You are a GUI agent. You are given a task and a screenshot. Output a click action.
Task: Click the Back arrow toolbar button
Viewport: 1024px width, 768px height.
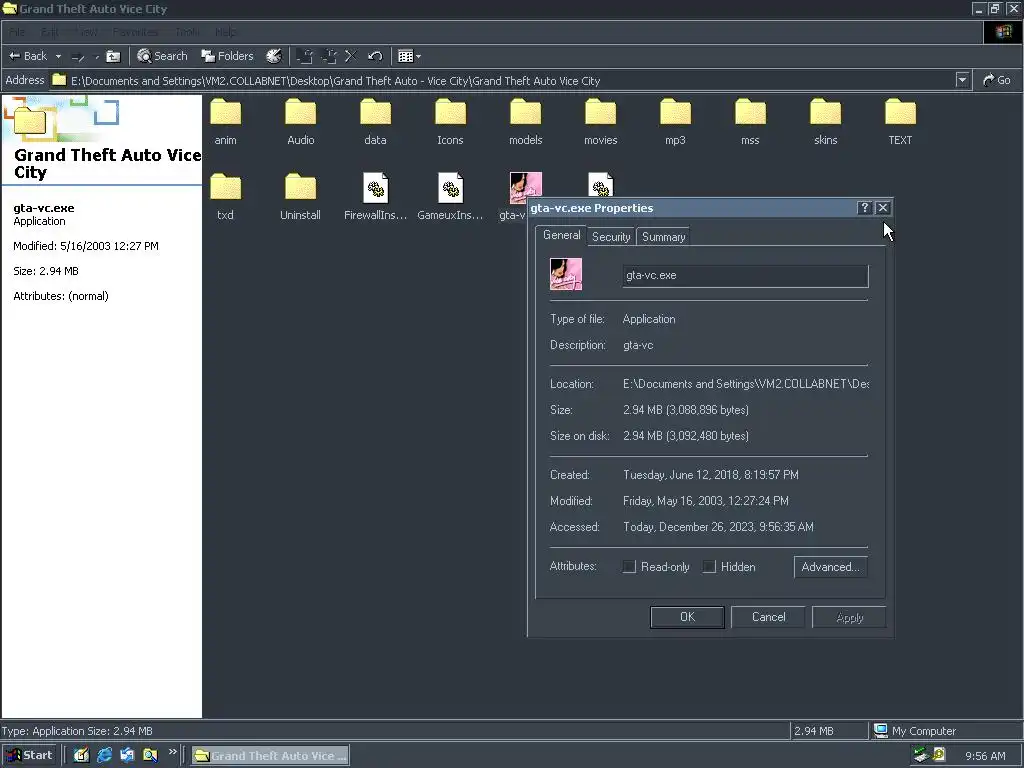coord(27,56)
